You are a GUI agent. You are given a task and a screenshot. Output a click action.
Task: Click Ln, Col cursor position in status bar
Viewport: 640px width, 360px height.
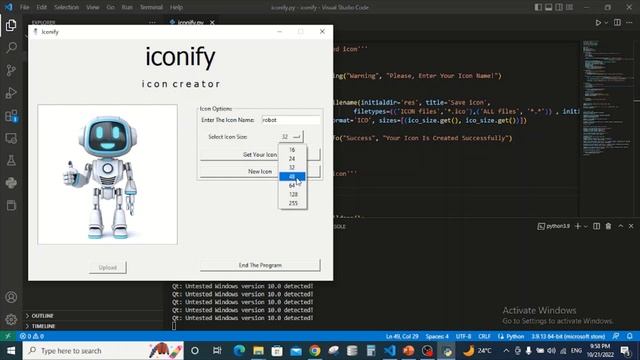402,336
